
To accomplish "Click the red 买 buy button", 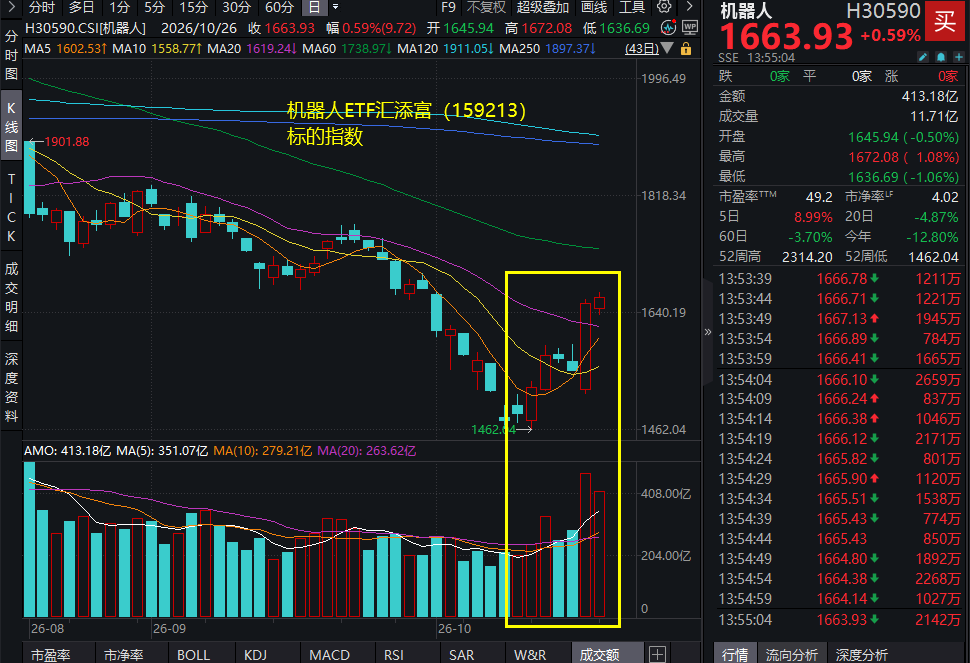I will tap(945, 21).
